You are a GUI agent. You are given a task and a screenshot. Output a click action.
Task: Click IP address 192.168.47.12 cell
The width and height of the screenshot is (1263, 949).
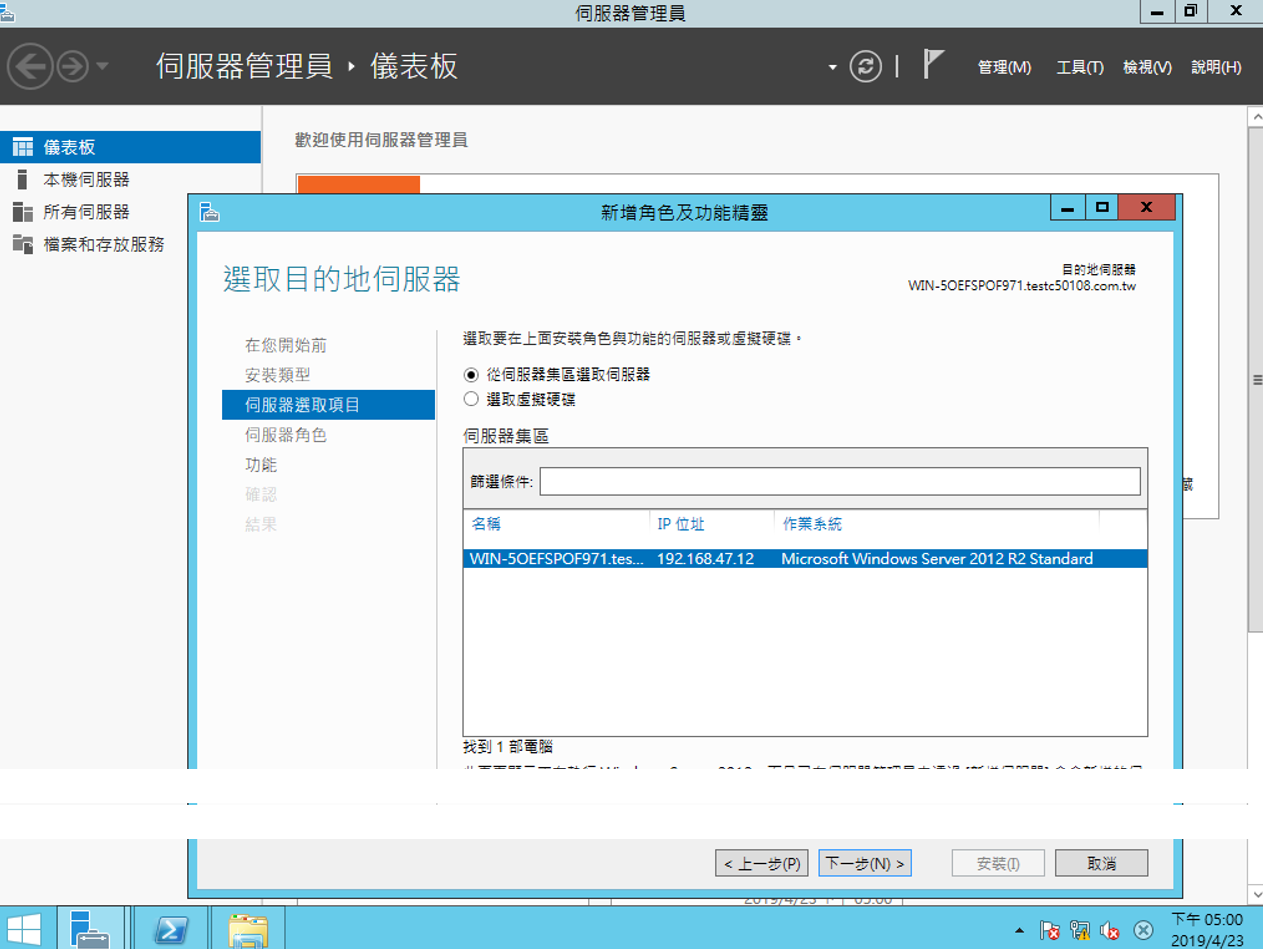[x=705, y=559]
